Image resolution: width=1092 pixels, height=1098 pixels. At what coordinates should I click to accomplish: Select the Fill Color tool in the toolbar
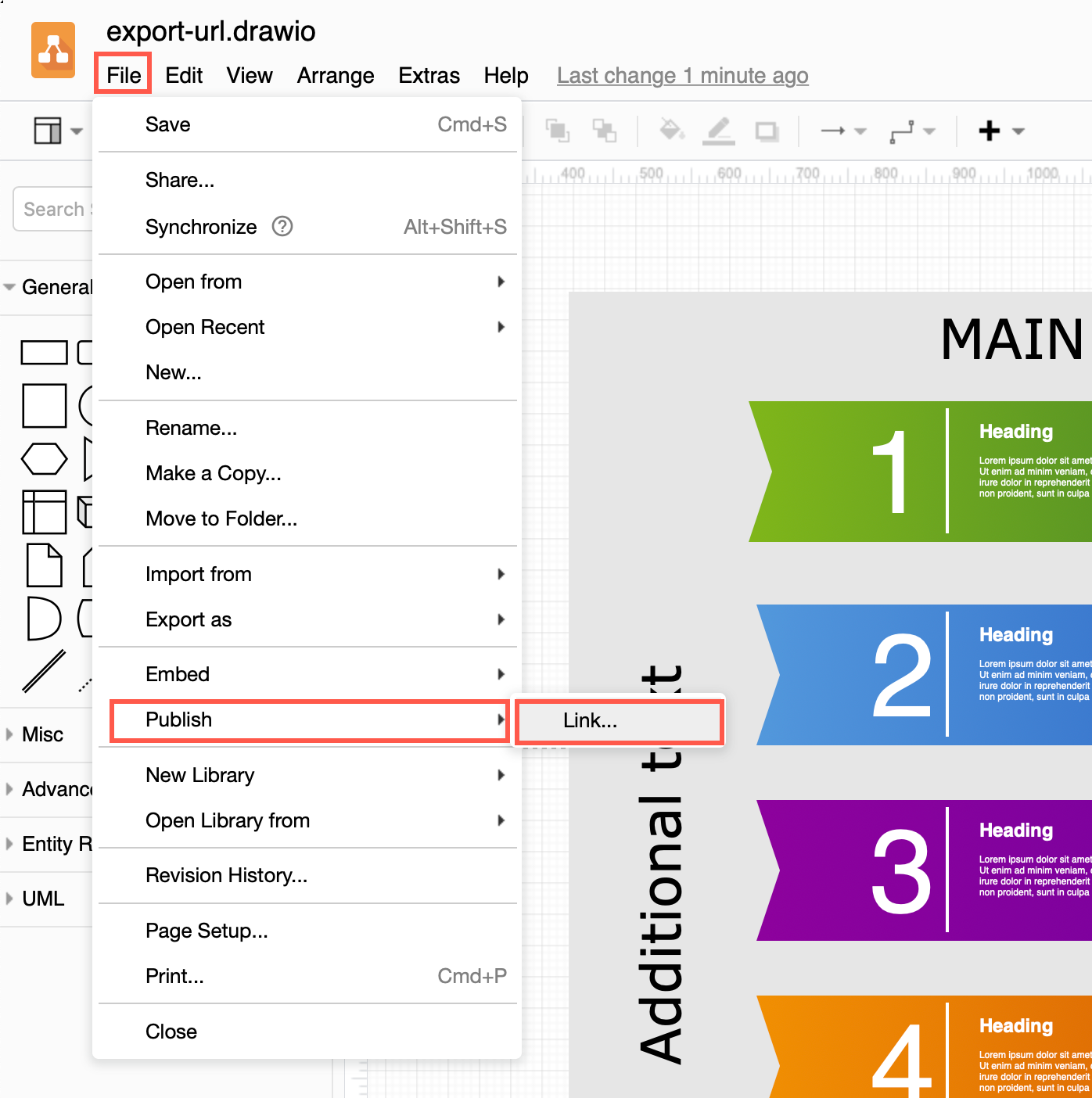pyautogui.click(x=671, y=131)
